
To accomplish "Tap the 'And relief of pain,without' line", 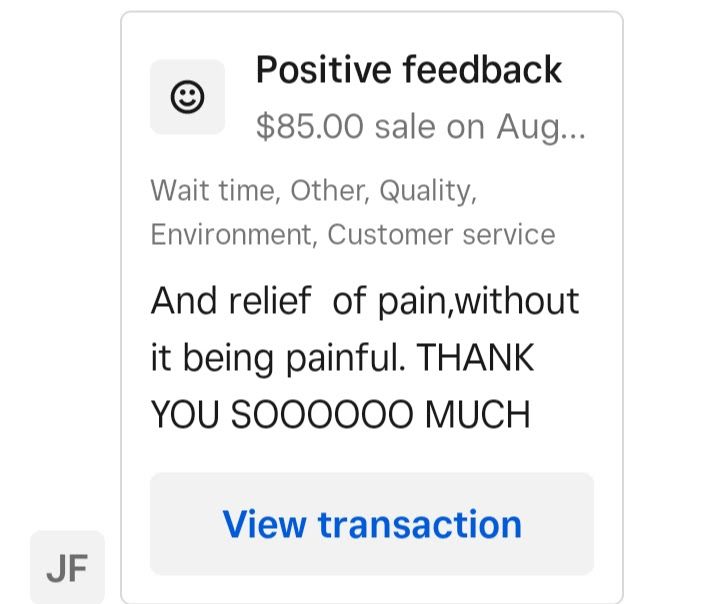I will click(x=365, y=301).
